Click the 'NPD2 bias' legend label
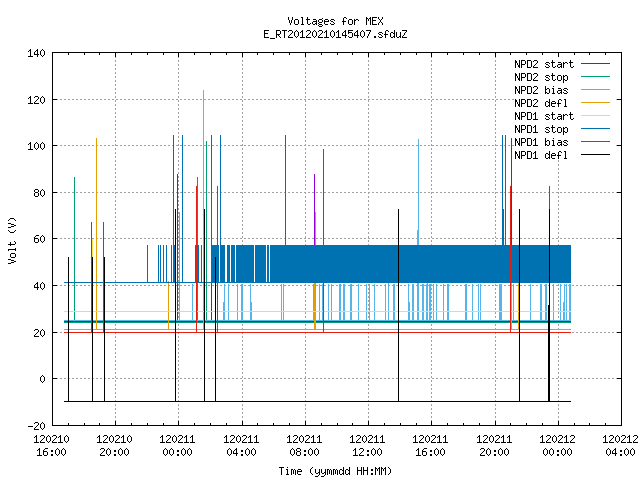640x480 pixels. coord(541,90)
